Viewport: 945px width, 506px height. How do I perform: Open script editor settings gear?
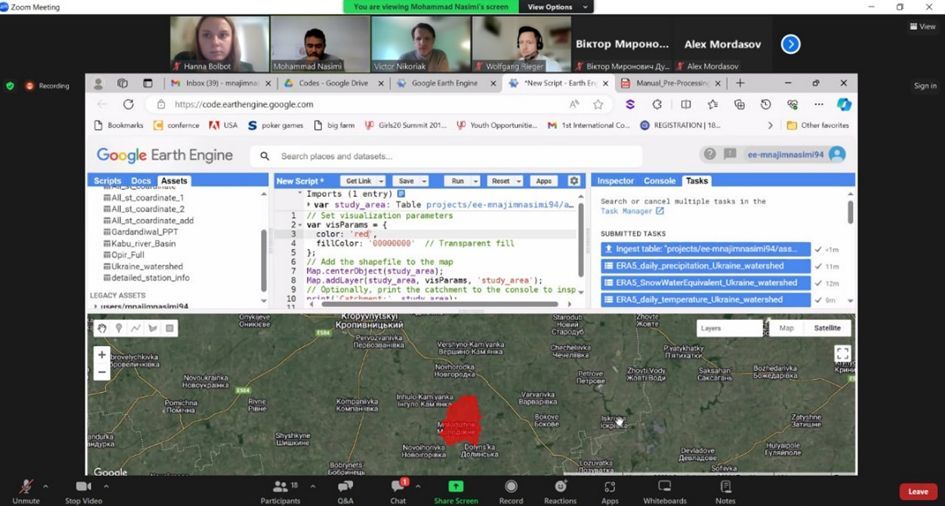(x=574, y=181)
